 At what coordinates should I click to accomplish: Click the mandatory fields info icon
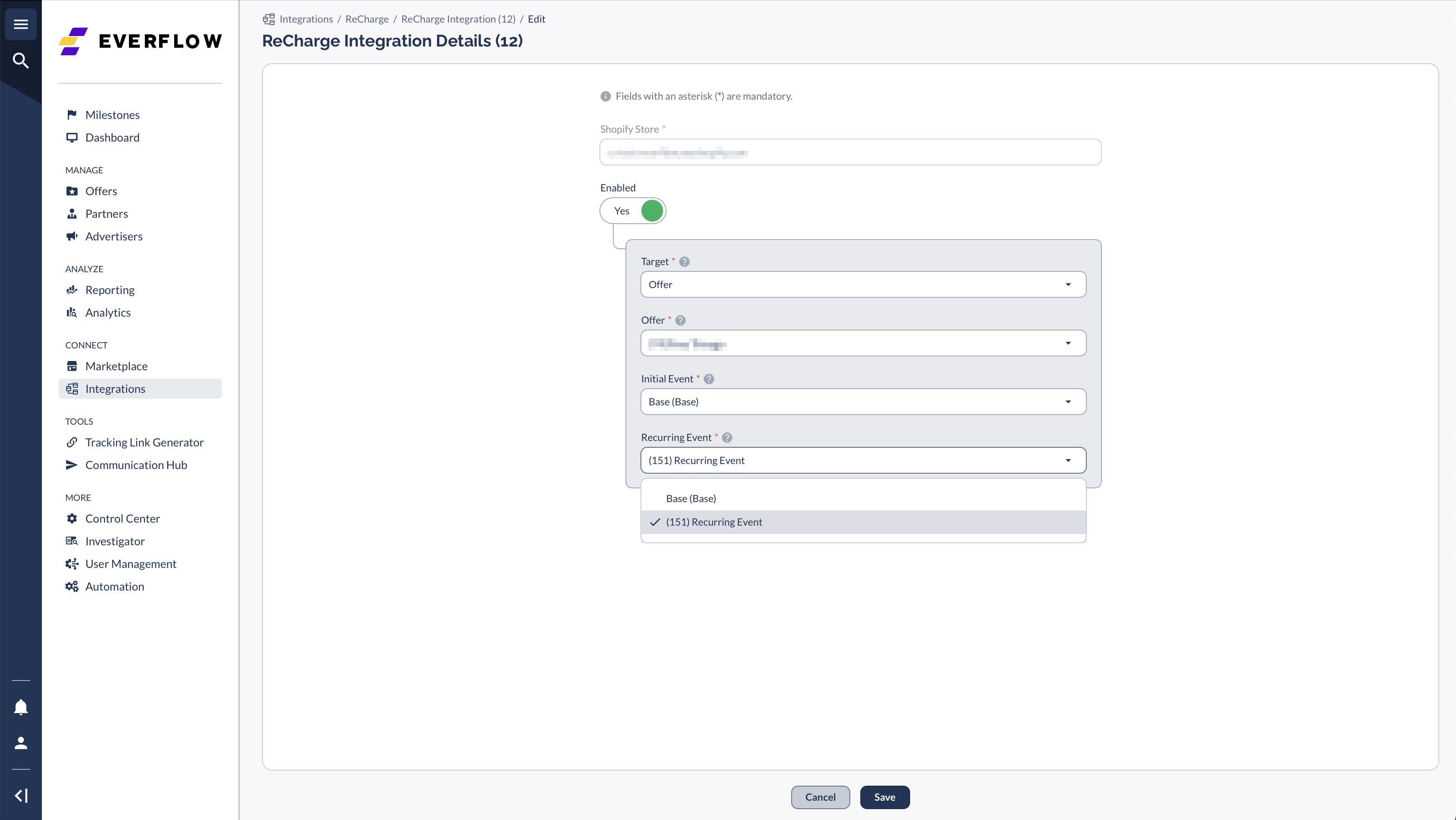point(605,96)
